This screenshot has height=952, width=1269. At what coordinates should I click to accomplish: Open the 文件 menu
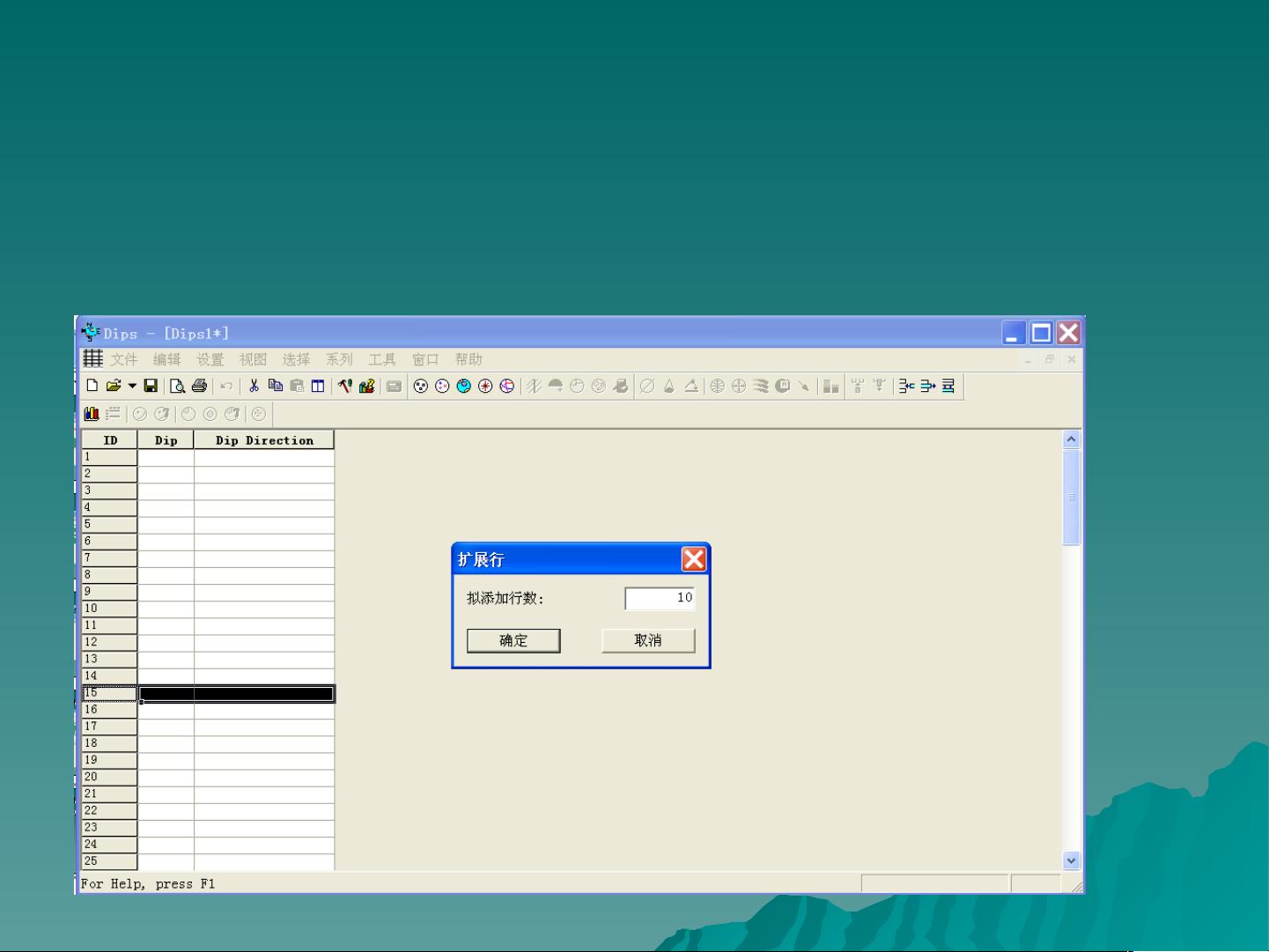point(123,359)
